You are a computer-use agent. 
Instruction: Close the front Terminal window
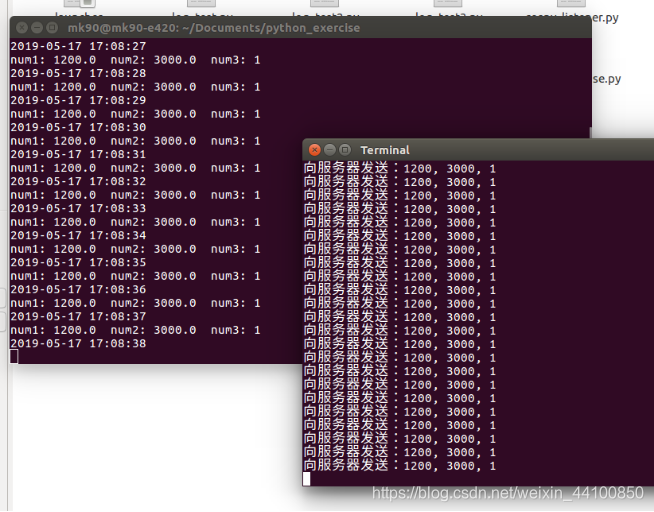[314, 150]
